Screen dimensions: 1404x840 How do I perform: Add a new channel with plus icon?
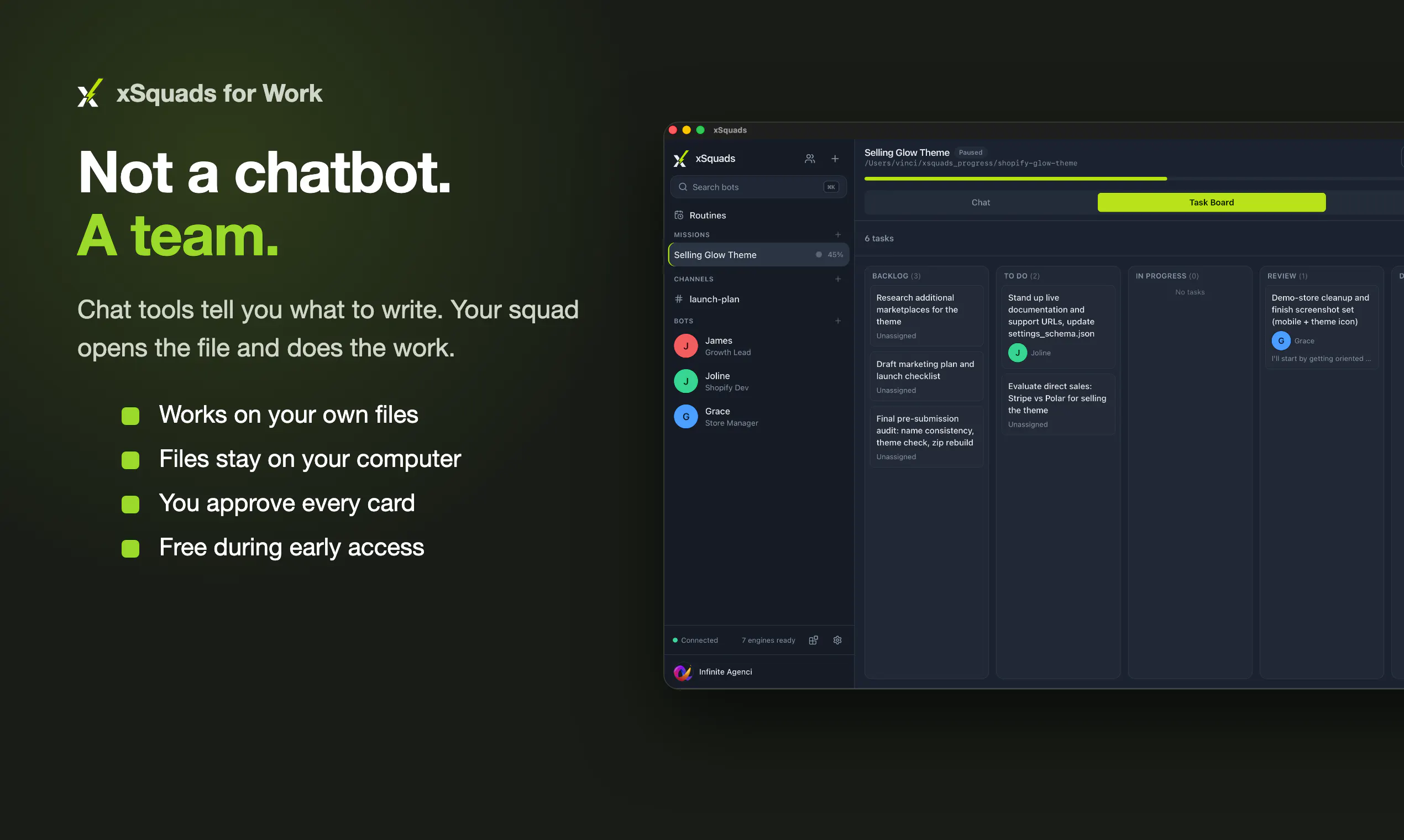click(838, 279)
